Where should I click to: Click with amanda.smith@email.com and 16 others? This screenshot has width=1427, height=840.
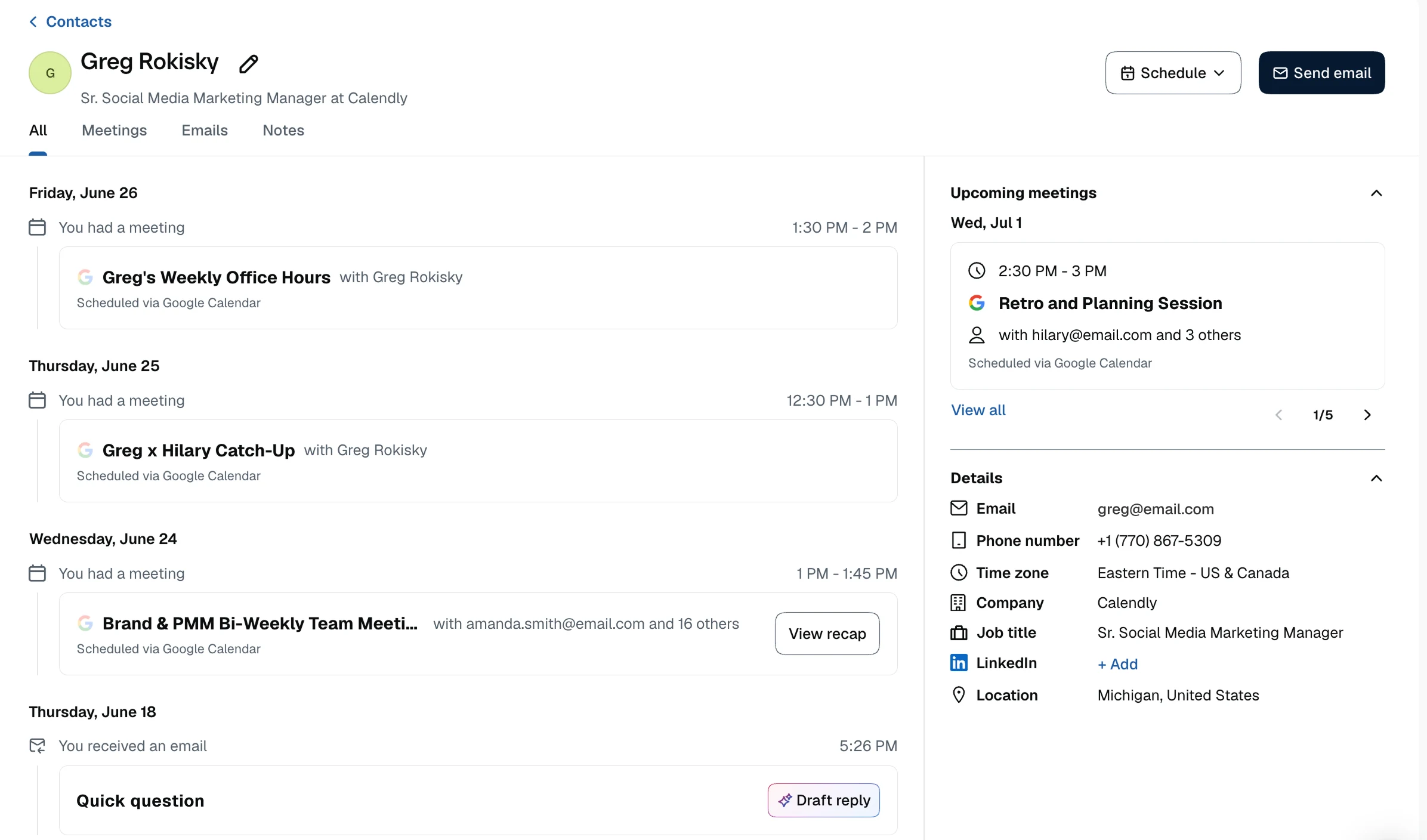click(586, 623)
